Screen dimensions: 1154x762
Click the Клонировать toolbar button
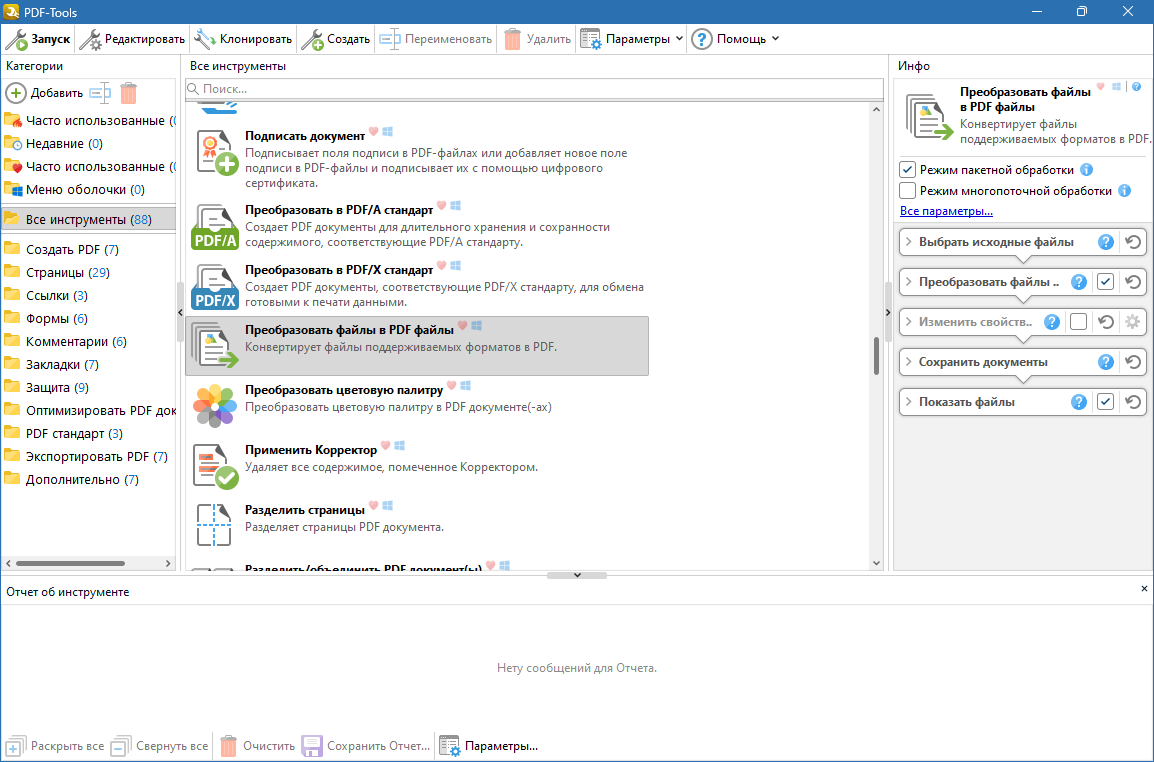(x=244, y=39)
